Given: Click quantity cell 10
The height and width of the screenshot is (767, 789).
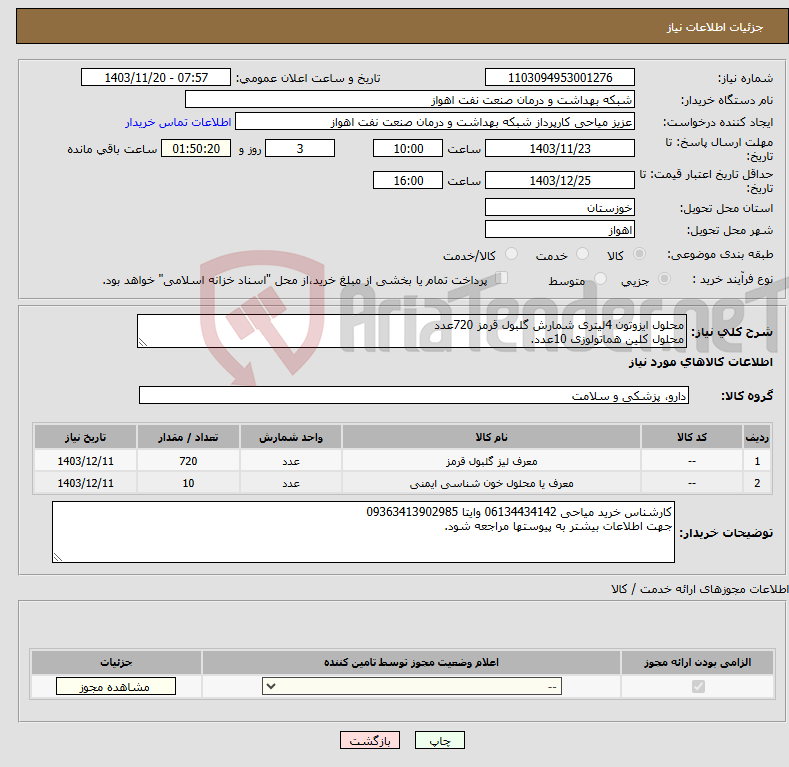Looking at the screenshot, I should [188, 483].
